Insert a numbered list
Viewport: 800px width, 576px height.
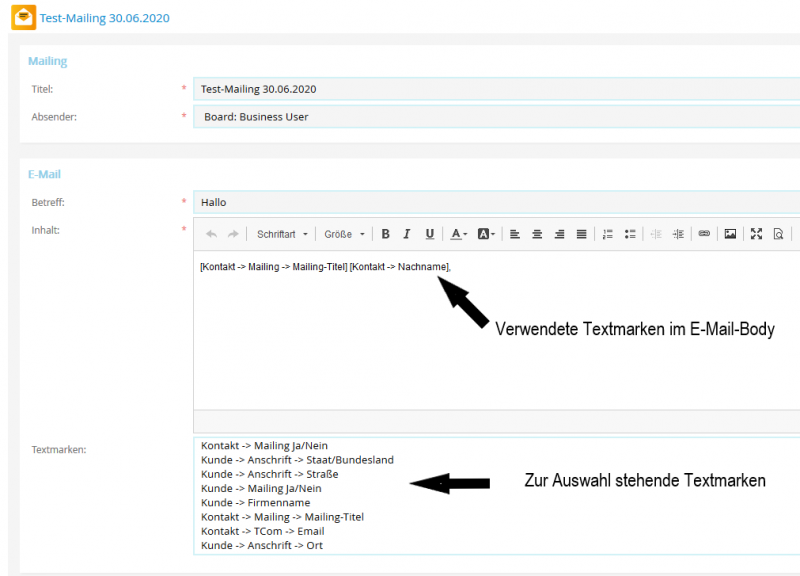pyautogui.click(x=607, y=234)
